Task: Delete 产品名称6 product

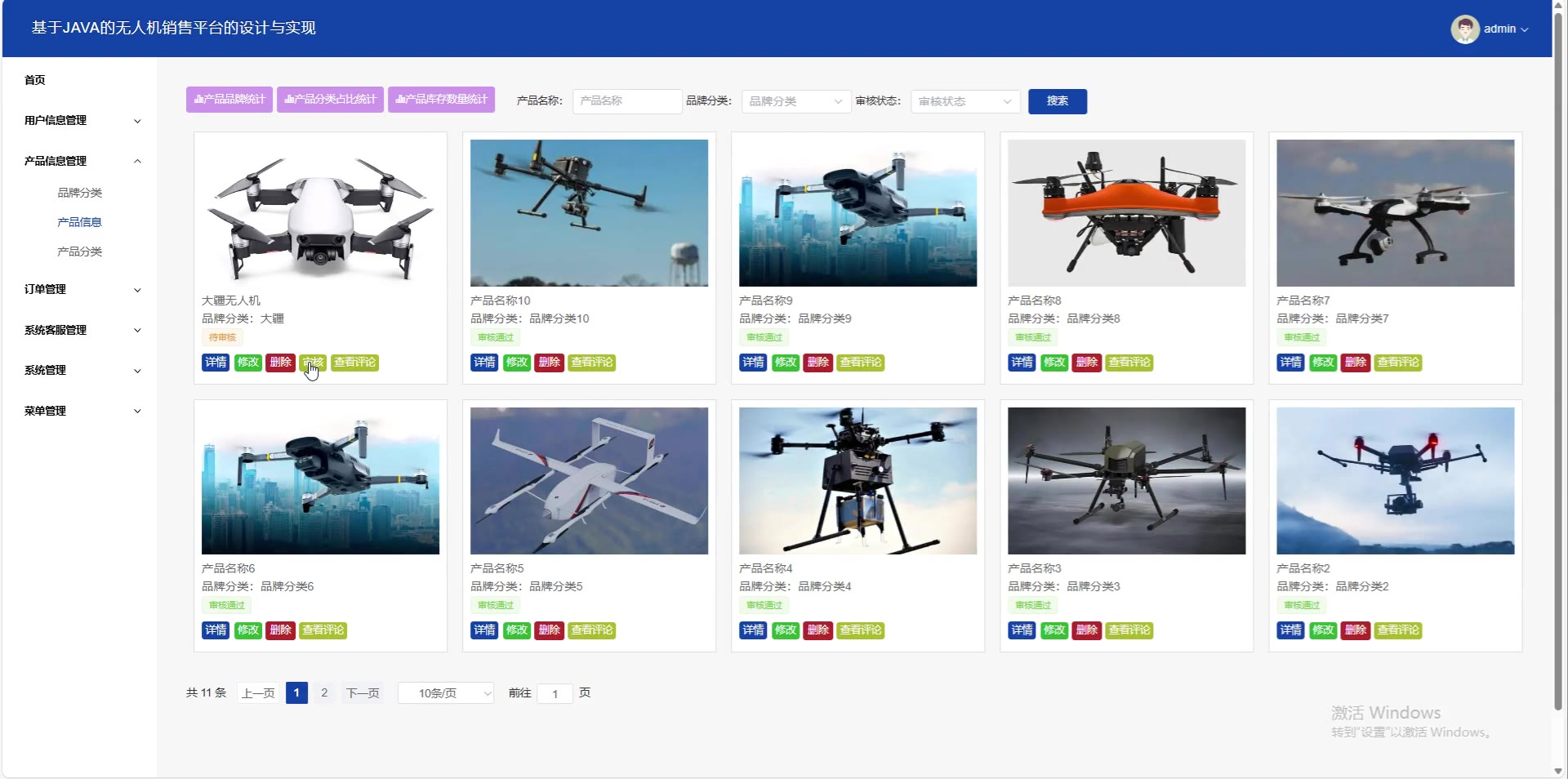Action: click(281, 630)
